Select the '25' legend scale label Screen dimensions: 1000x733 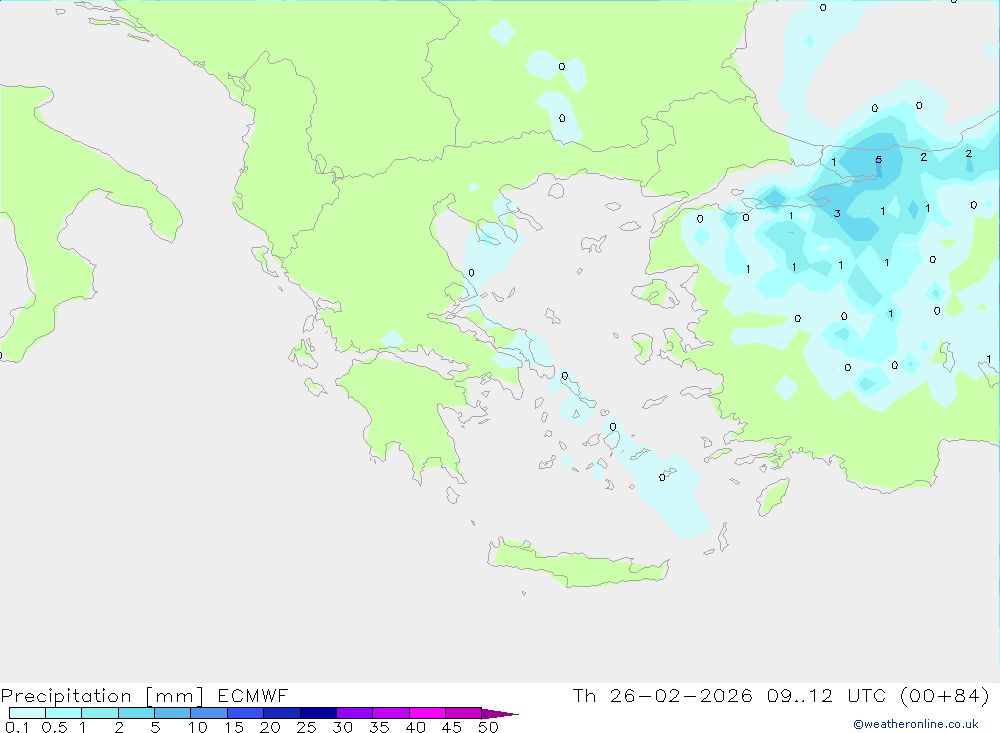tap(307, 727)
